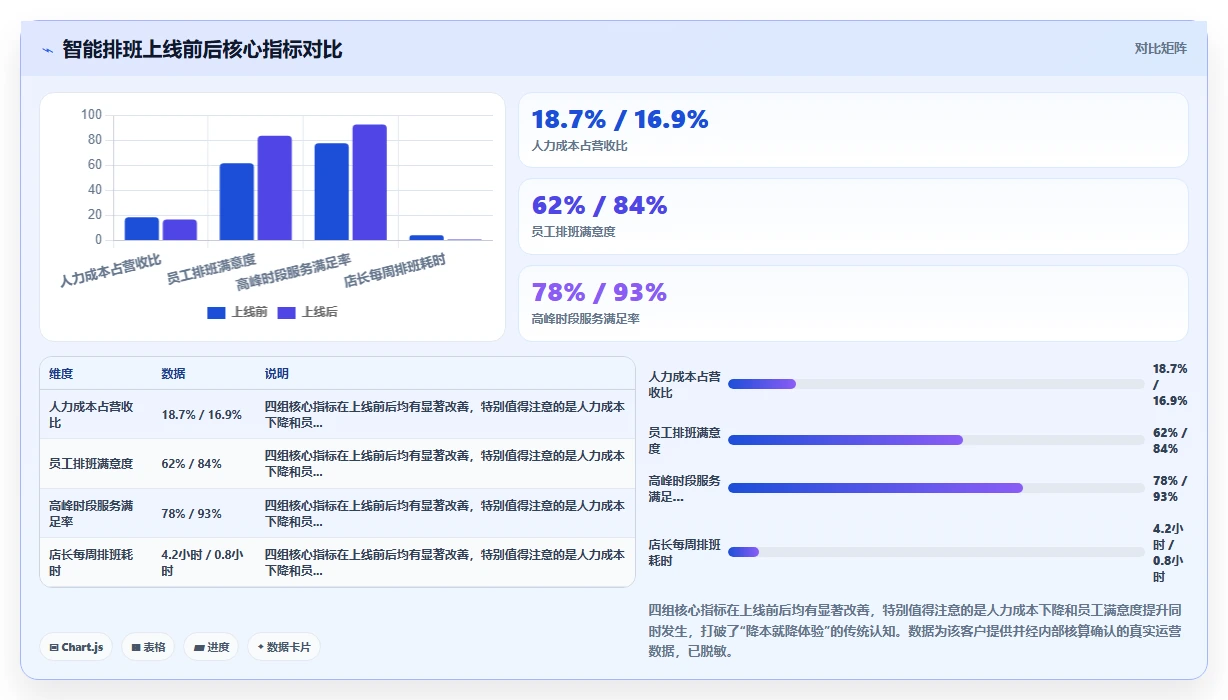Image resolution: width=1228 pixels, height=700 pixels.
Task: Click the 数据 column header
Action: coord(173,374)
